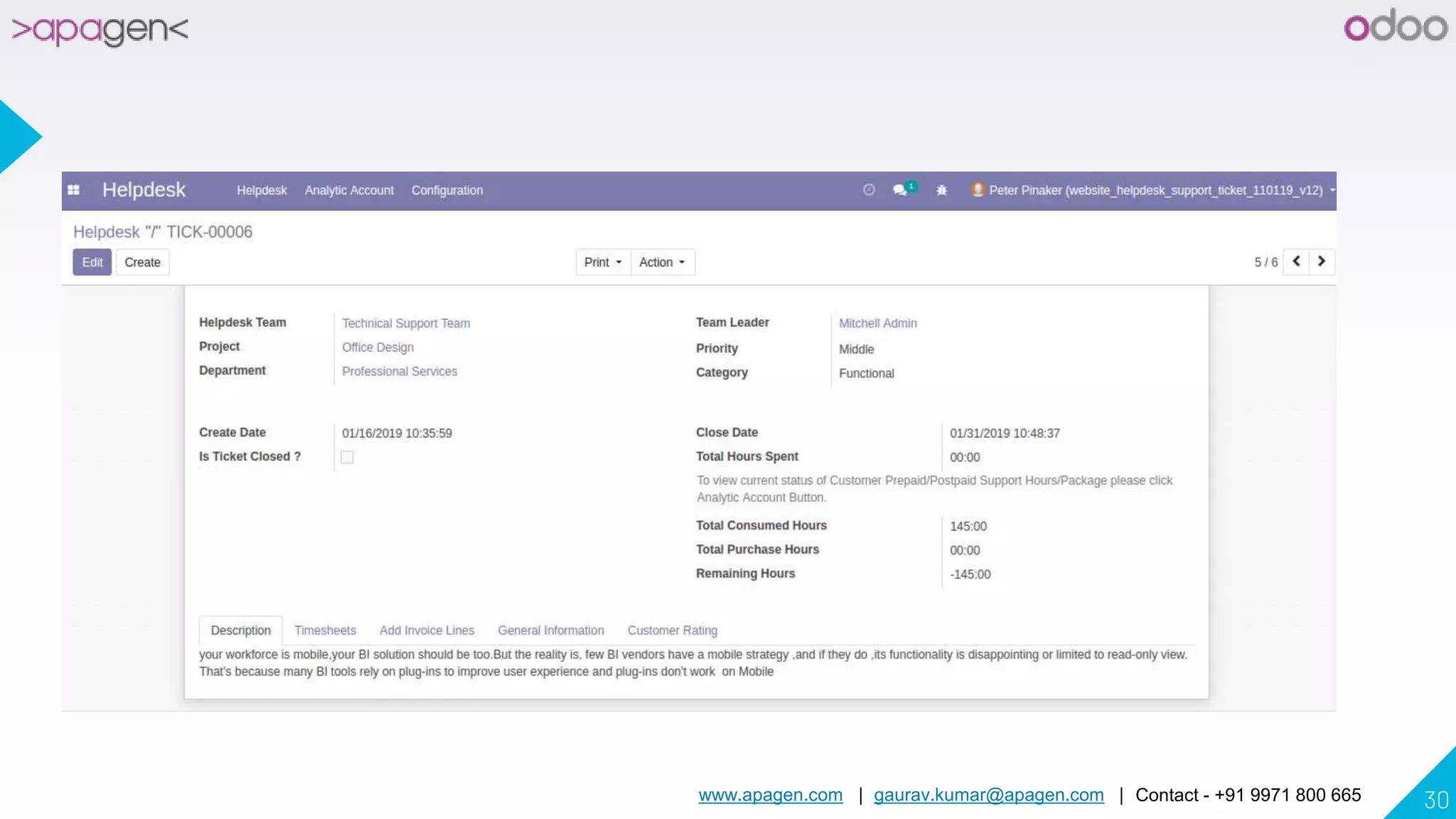Click the debug bug icon
This screenshot has height=819, width=1456.
click(x=941, y=190)
